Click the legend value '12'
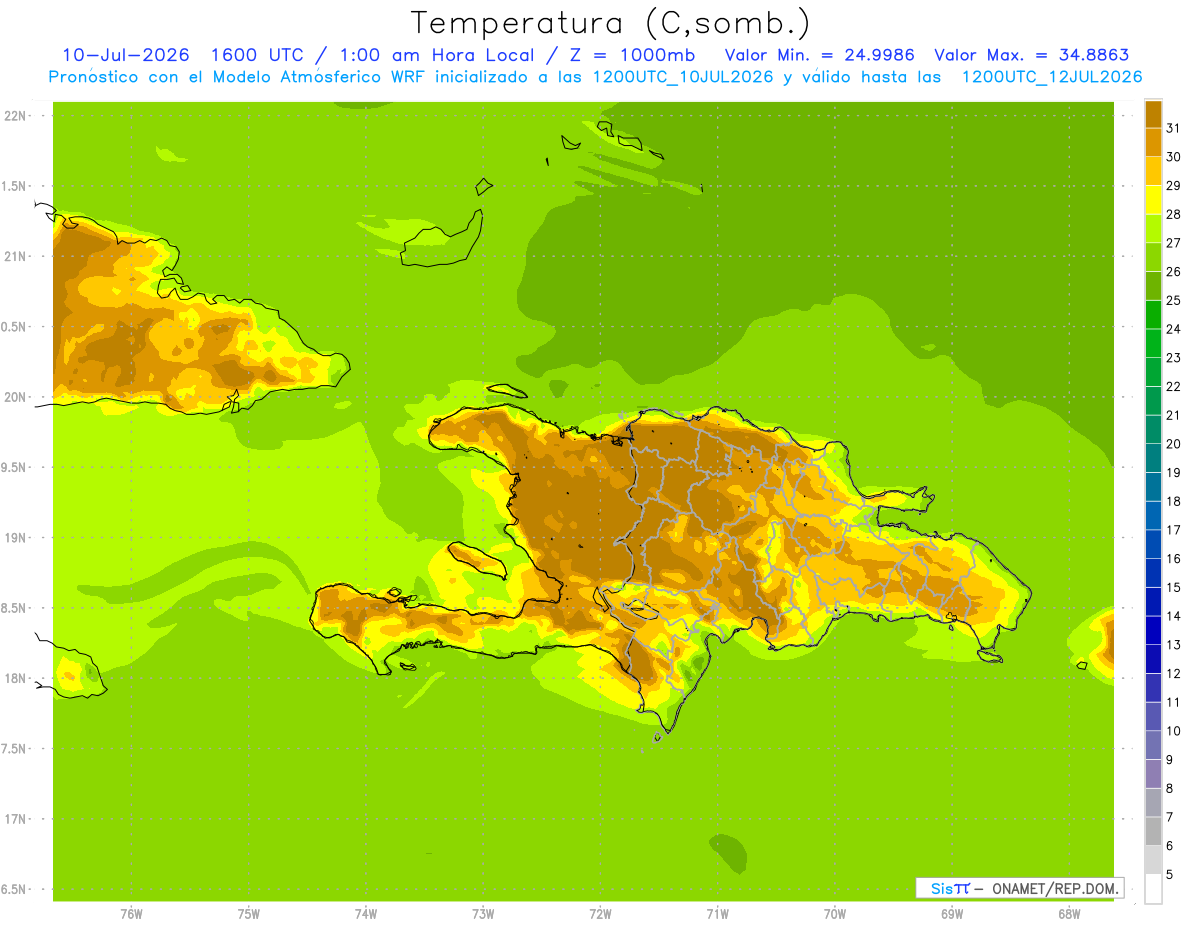This screenshot has width=1200, height=927. click(x=1174, y=673)
